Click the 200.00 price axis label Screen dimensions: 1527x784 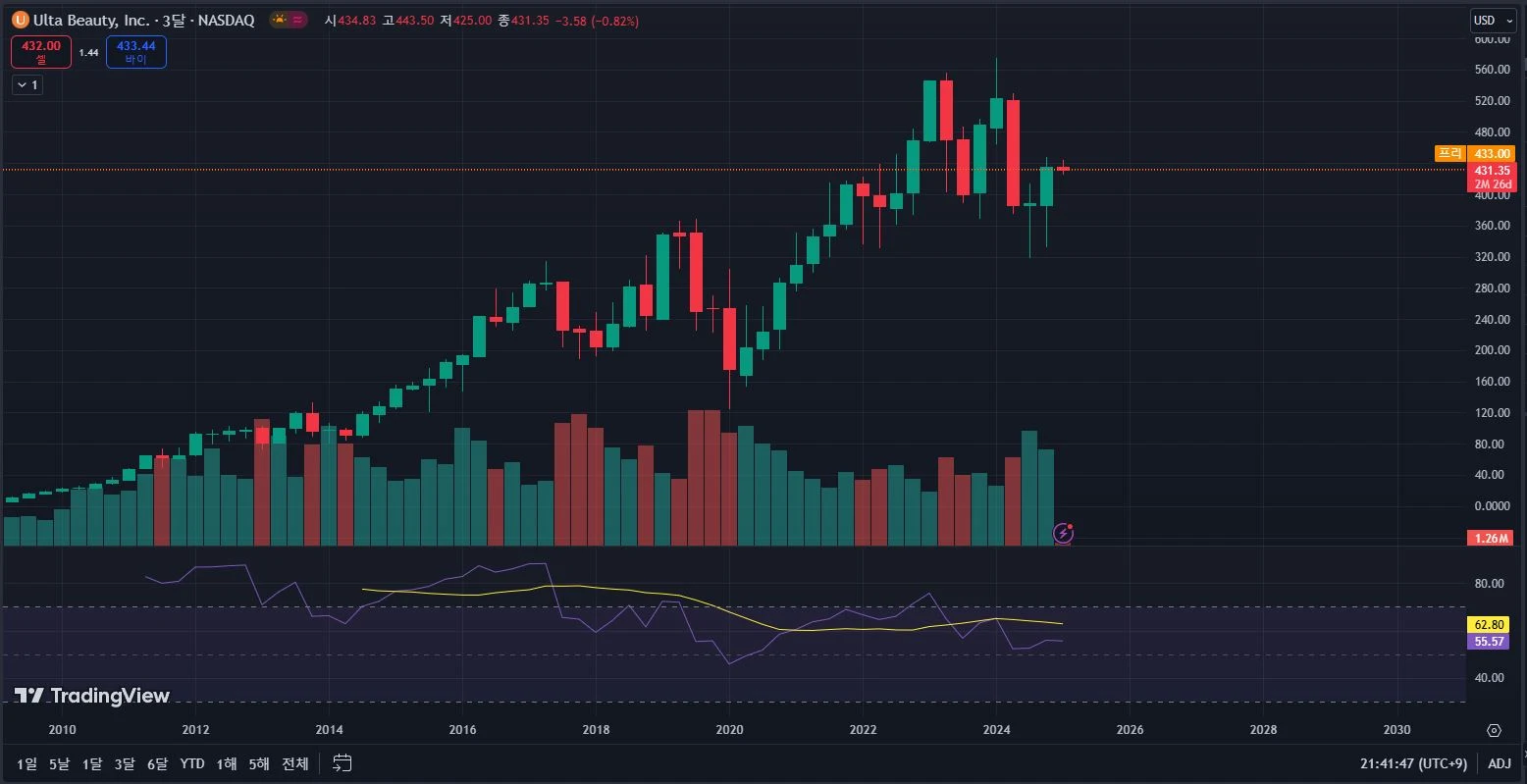1492,350
